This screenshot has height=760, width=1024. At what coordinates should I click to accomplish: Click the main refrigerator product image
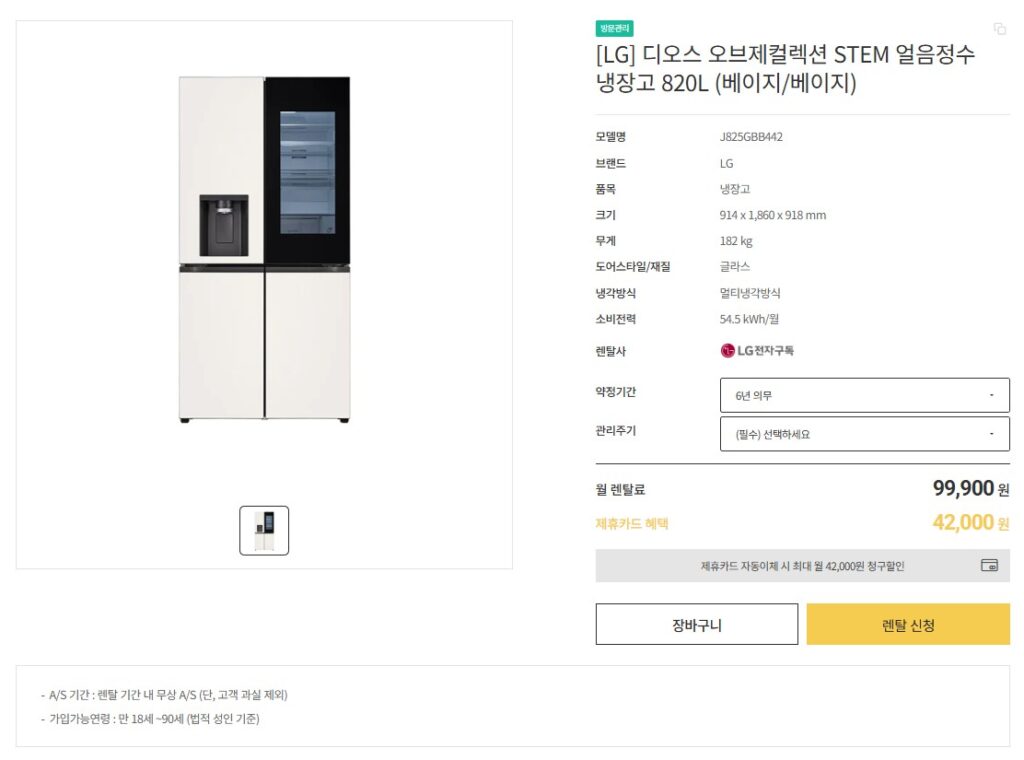263,260
